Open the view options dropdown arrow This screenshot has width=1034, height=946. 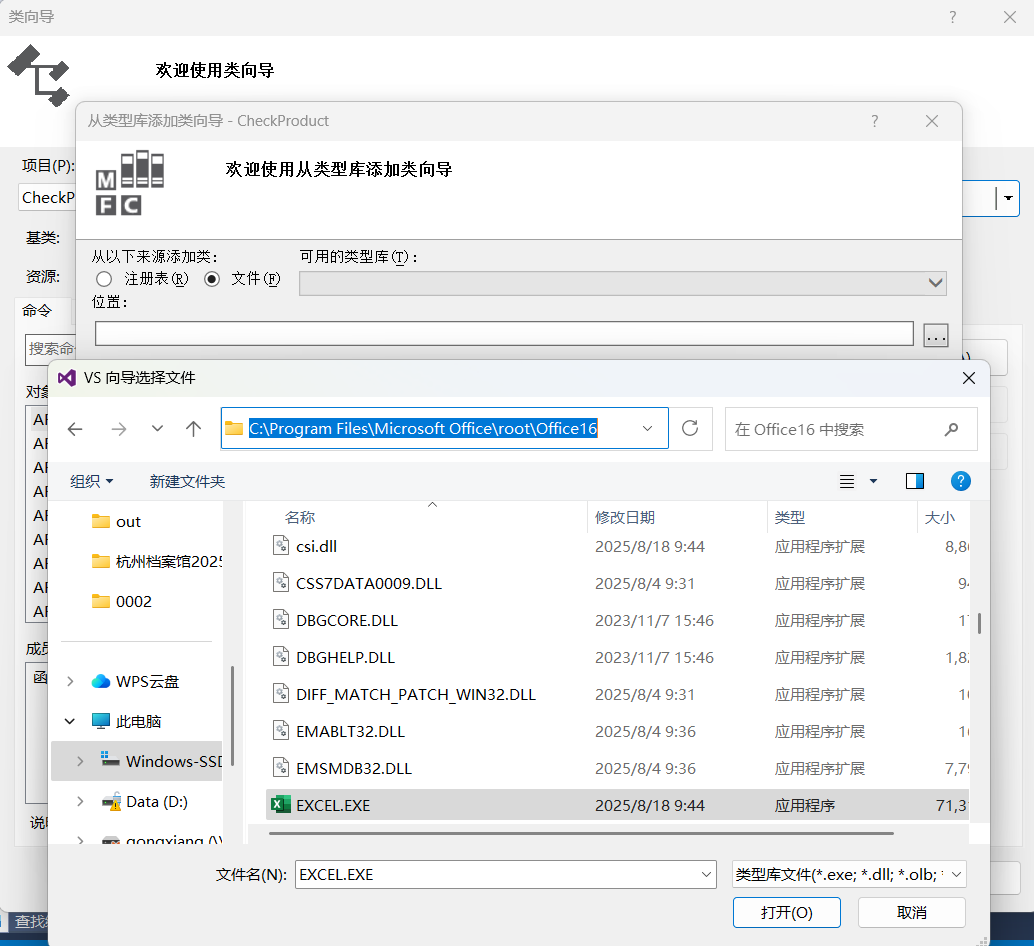[x=873, y=481]
